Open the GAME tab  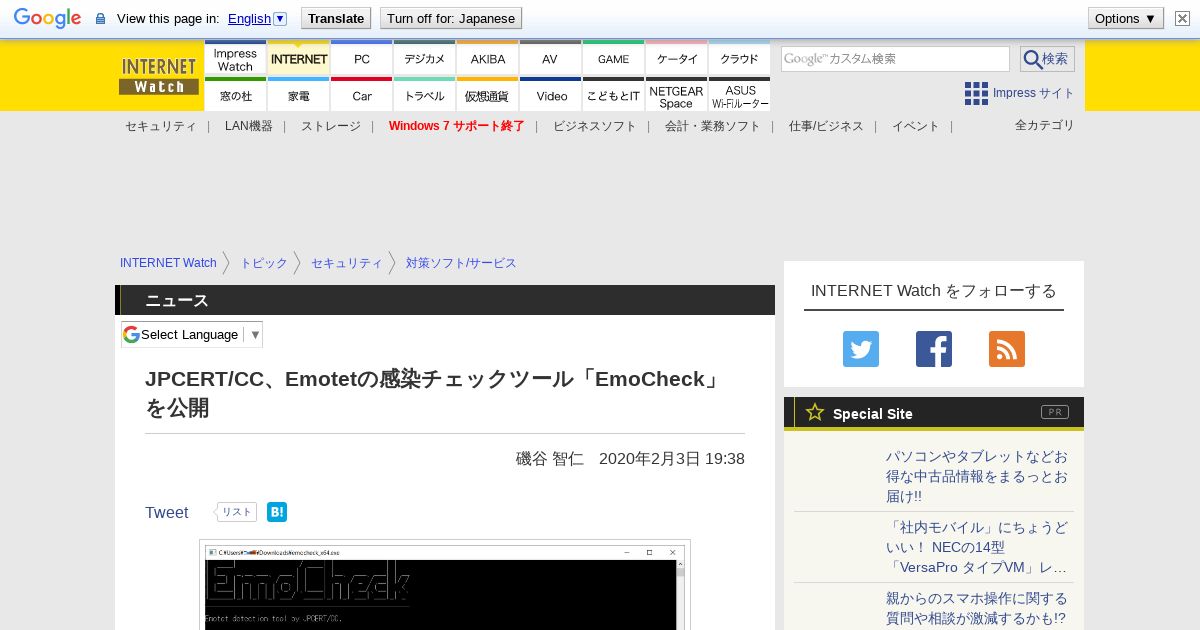(614, 60)
